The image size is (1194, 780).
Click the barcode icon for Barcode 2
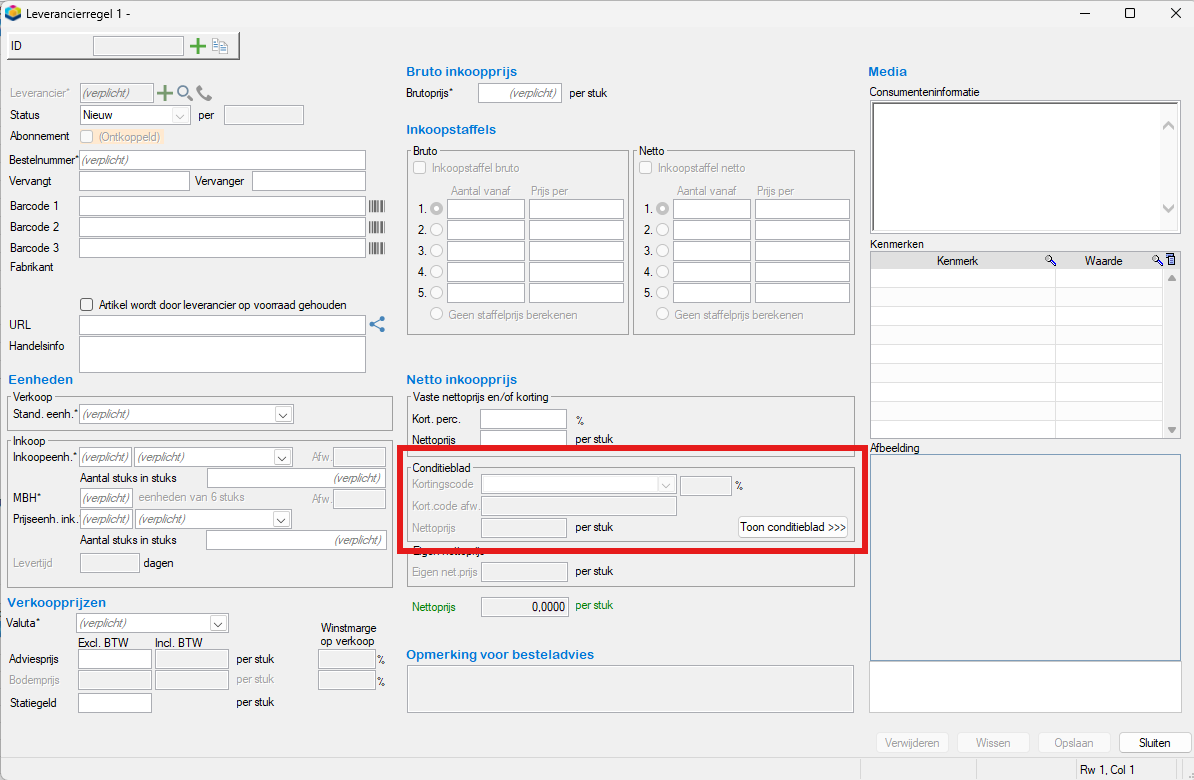377,227
